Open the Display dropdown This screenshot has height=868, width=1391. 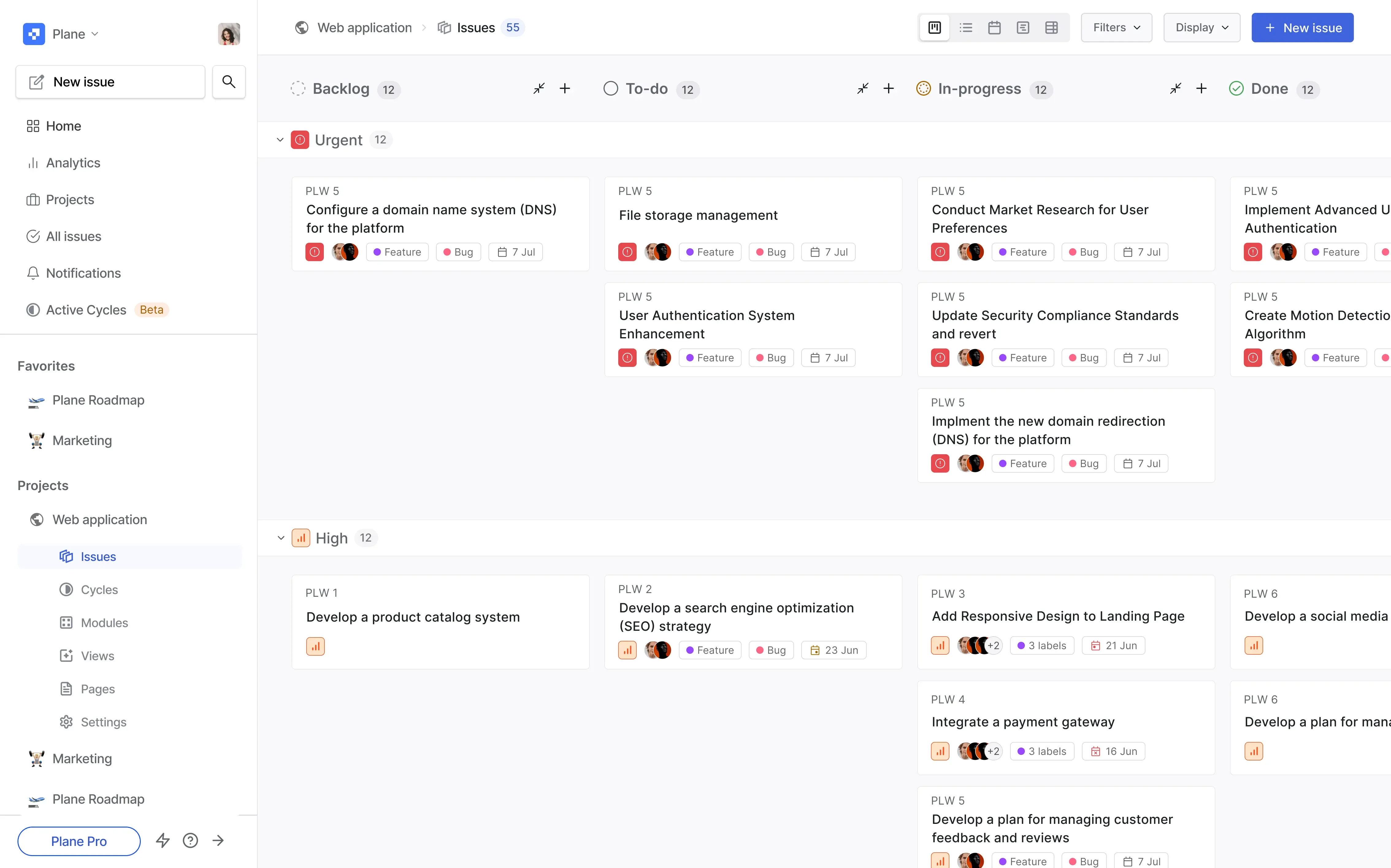pyautogui.click(x=1201, y=28)
